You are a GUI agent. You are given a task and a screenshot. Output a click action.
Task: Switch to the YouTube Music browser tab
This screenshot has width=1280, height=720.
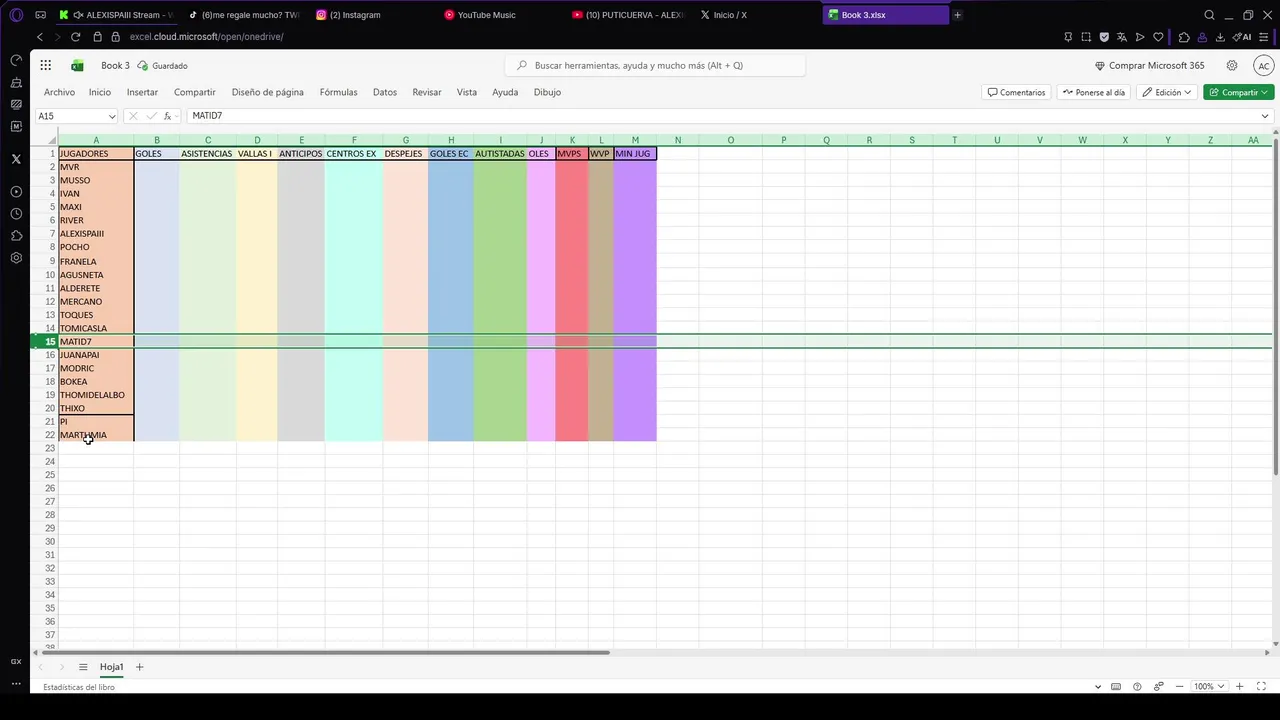click(x=487, y=15)
